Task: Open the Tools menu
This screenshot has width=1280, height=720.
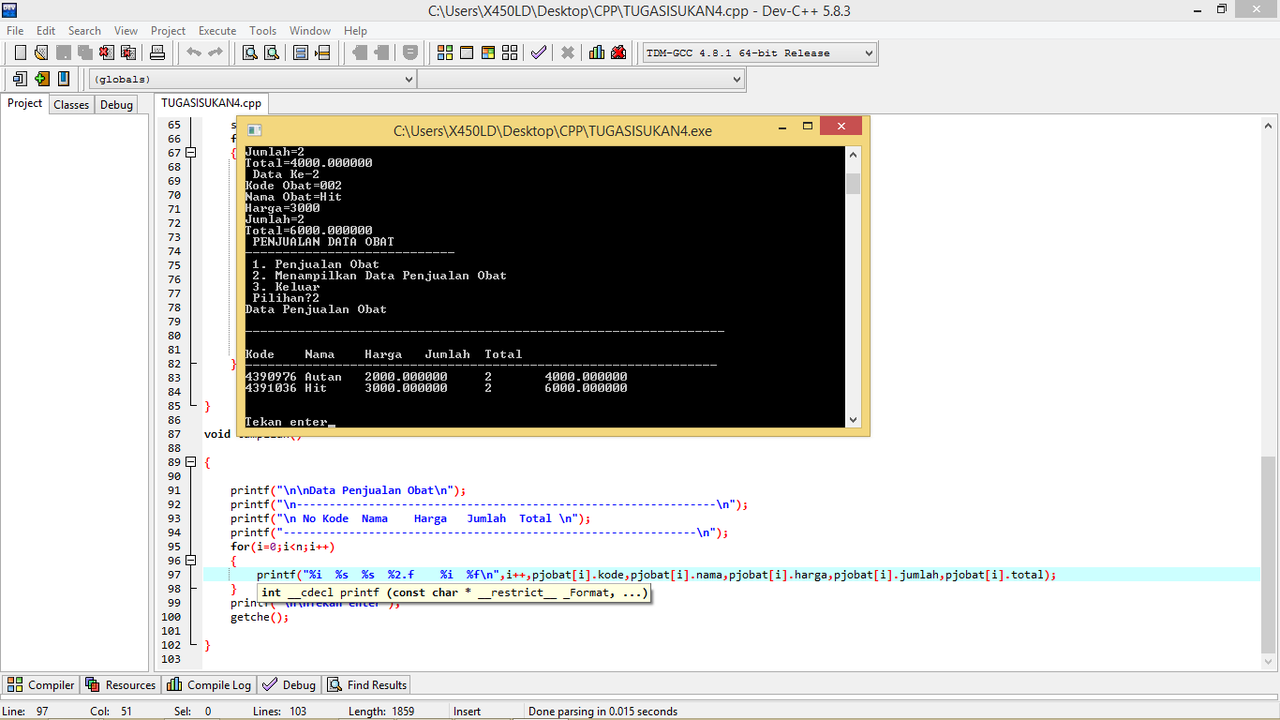Action: point(263,30)
